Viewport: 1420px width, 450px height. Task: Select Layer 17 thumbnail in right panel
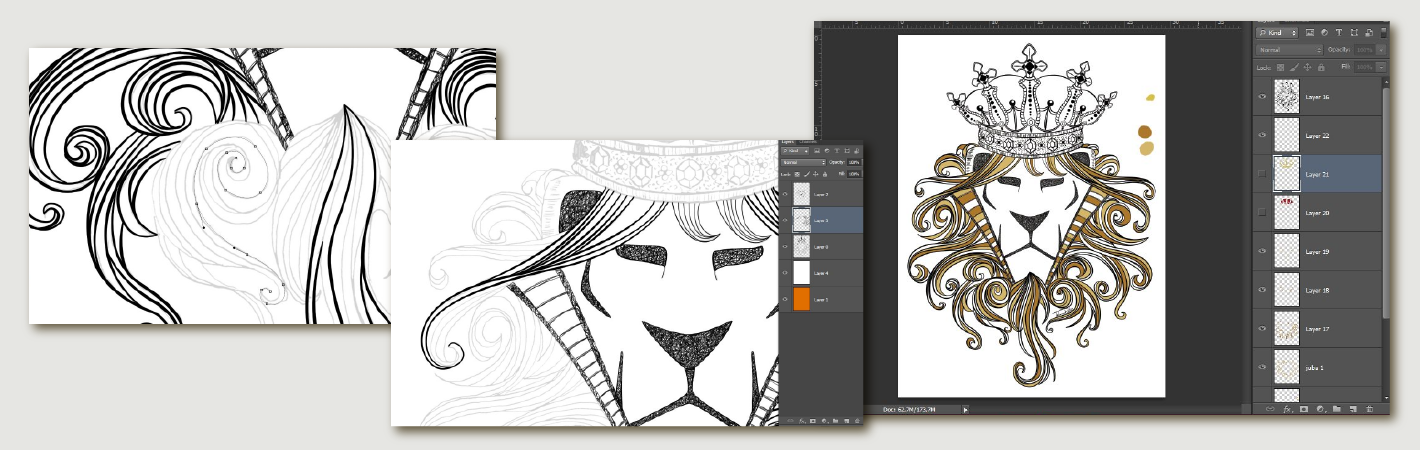[x=1286, y=328]
